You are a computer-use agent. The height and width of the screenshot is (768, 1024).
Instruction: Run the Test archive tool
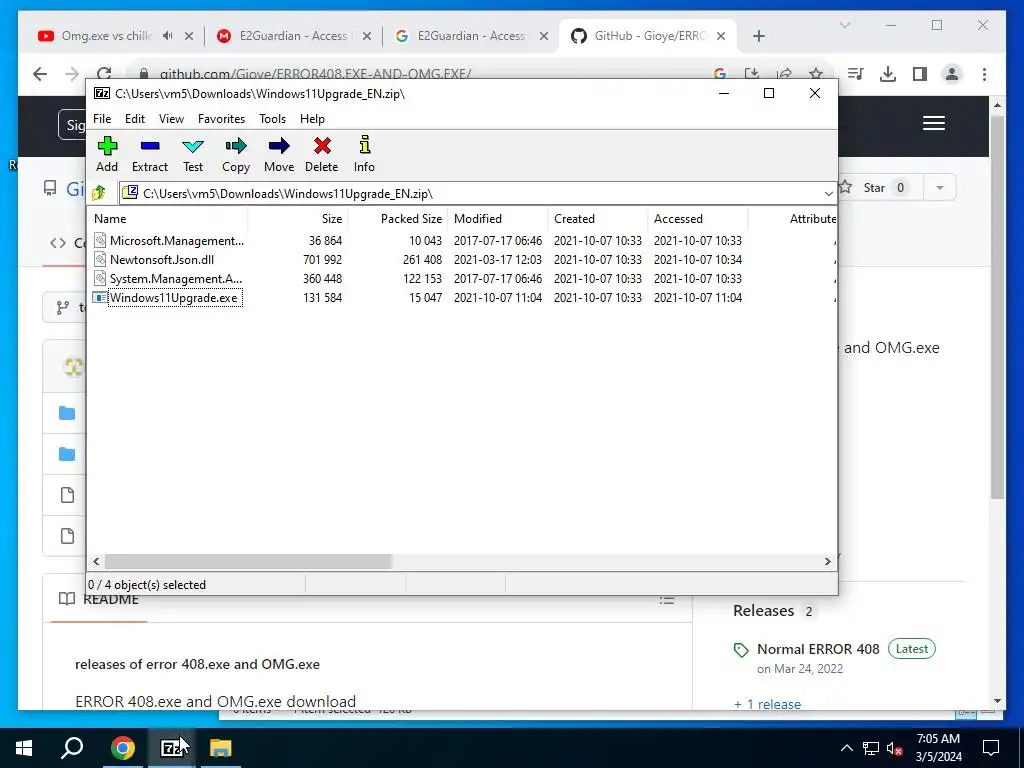coord(193,155)
